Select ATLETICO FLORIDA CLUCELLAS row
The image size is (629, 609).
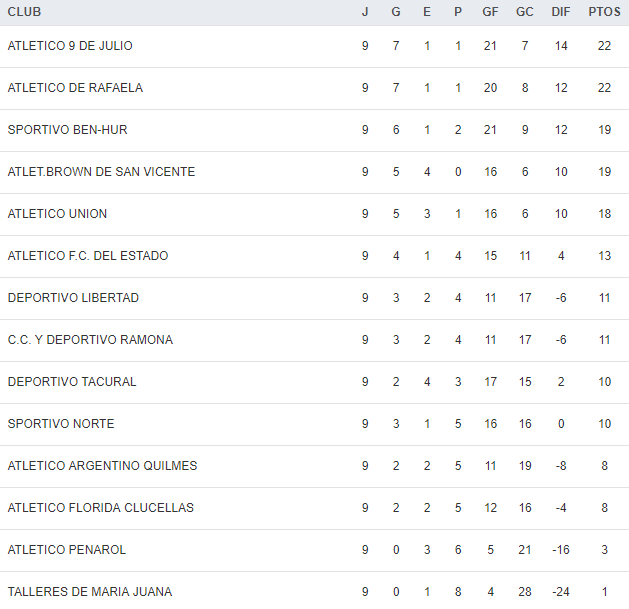click(101, 508)
